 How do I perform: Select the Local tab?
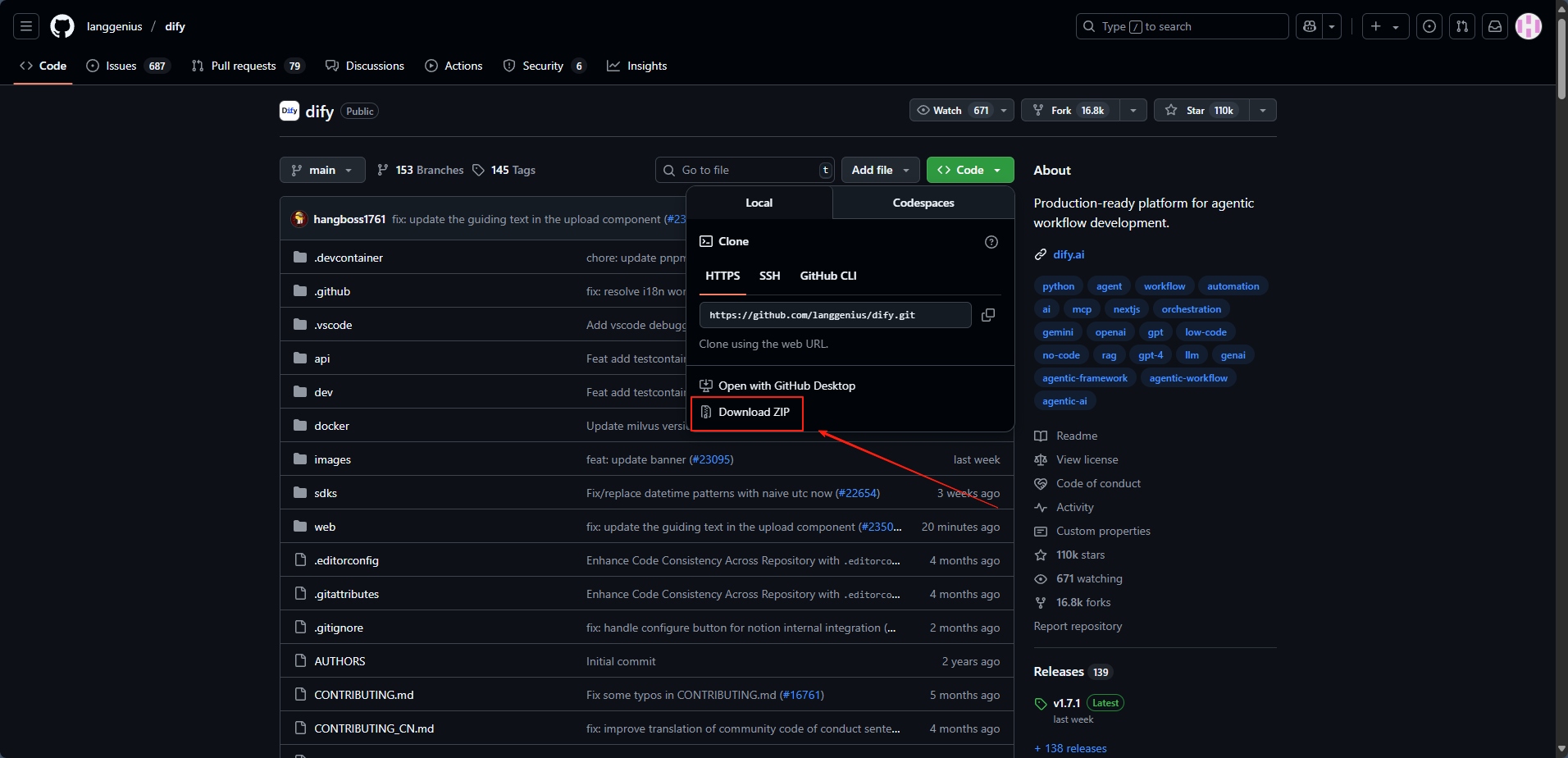[x=759, y=203]
